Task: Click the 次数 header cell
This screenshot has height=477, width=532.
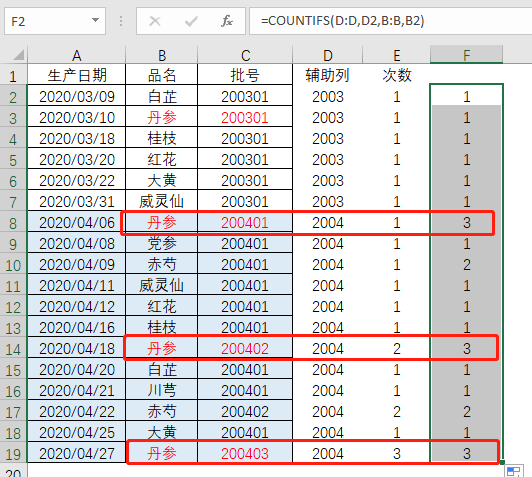Action: click(396, 75)
